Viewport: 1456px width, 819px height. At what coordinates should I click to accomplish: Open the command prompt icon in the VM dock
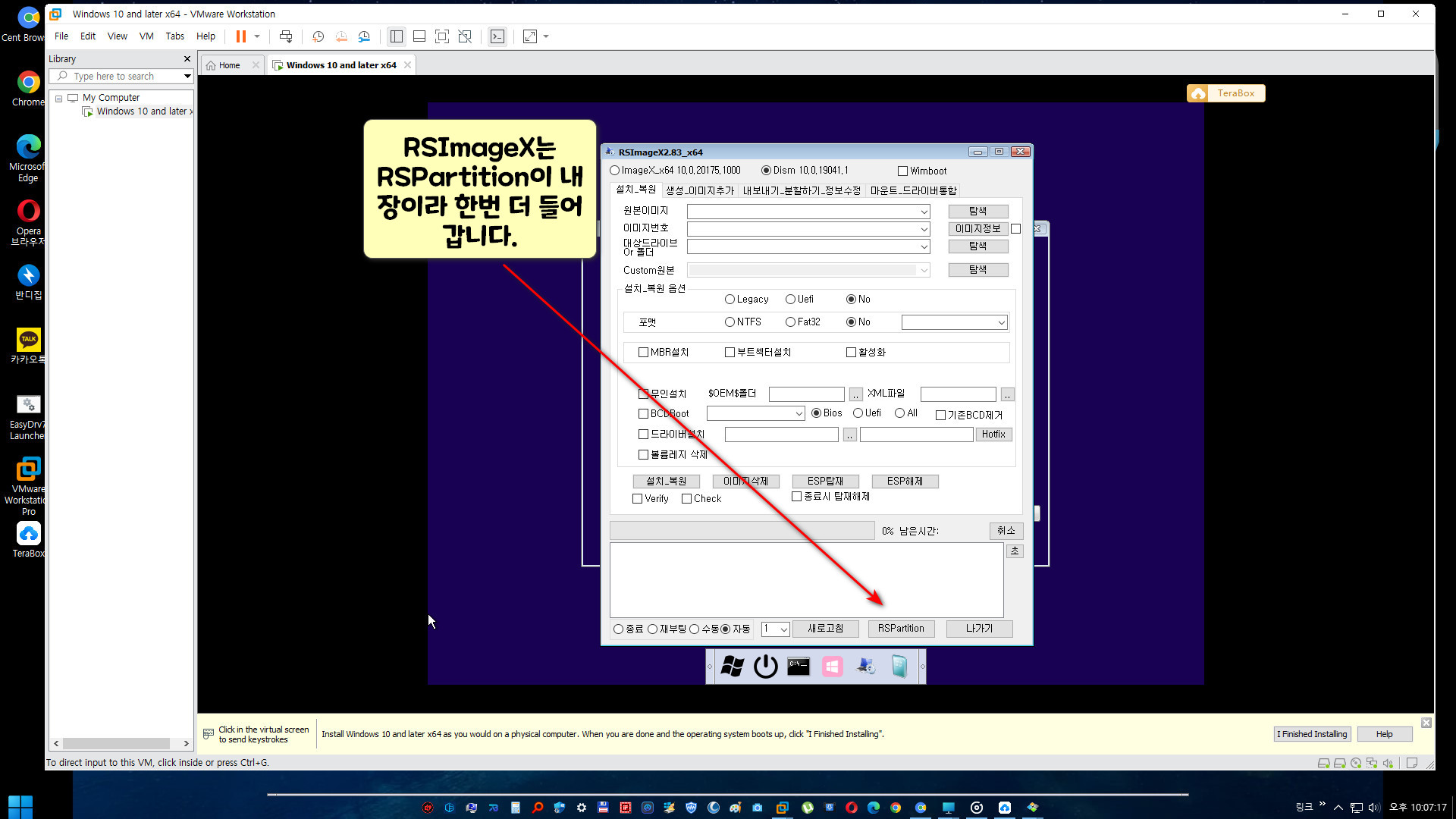[798, 667]
